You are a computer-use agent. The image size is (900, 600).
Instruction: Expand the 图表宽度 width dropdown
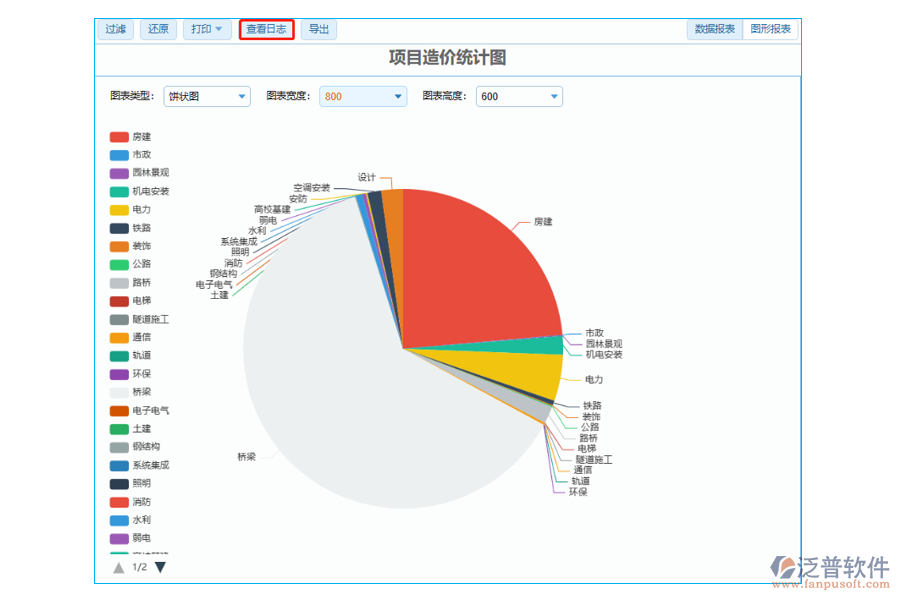363,97
